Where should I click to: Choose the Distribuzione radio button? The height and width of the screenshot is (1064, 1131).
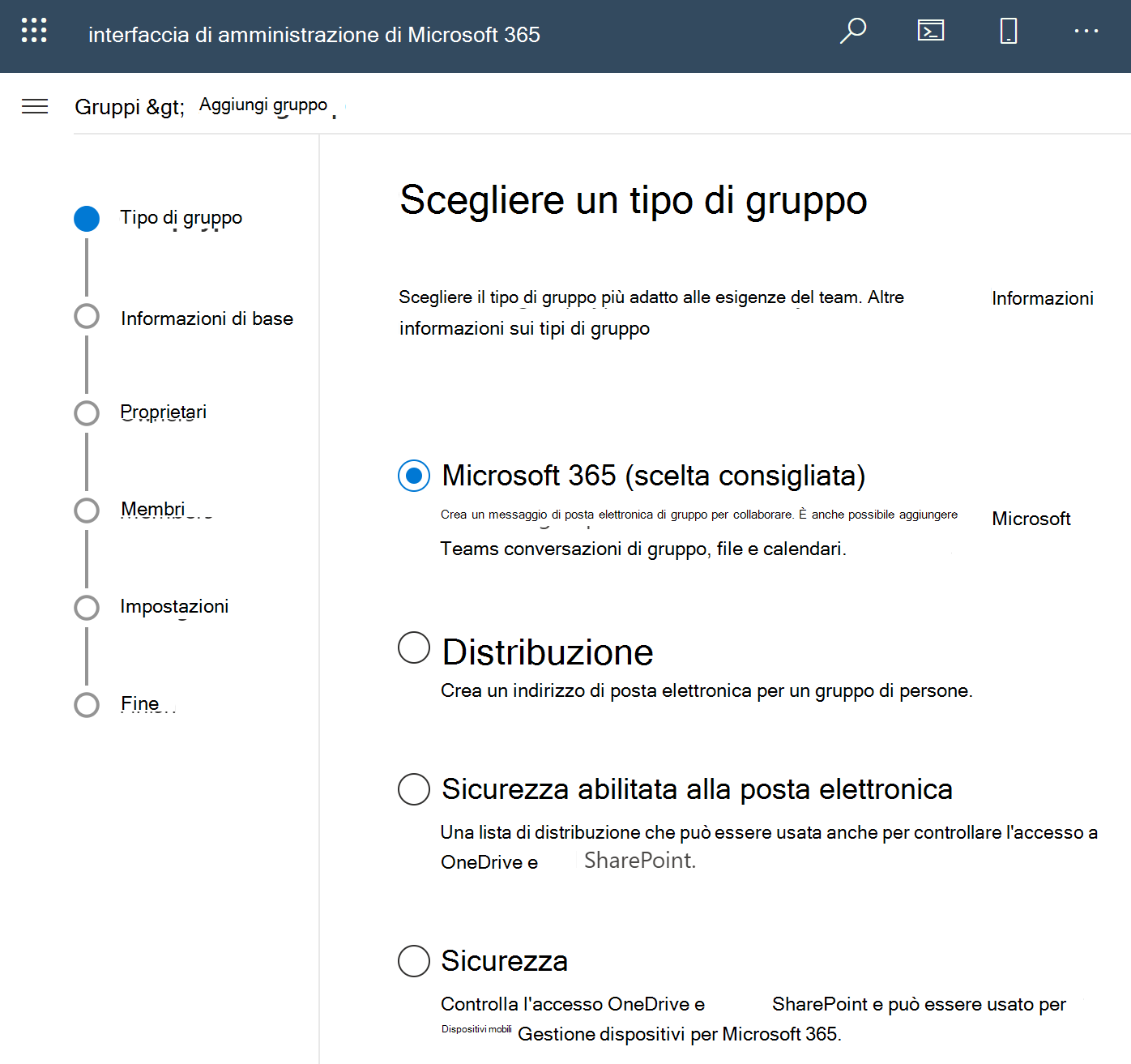414,647
